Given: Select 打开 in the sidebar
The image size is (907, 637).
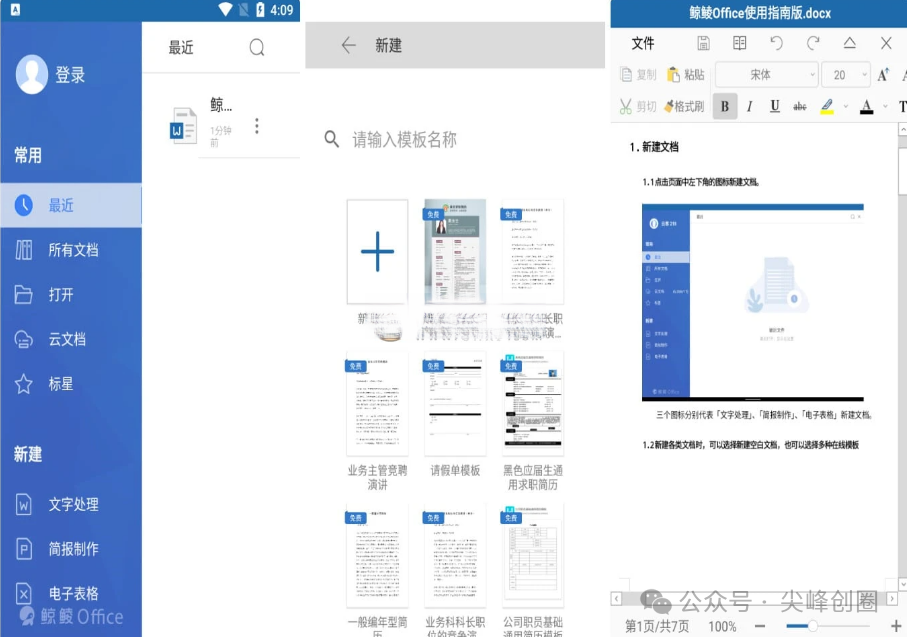Looking at the screenshot, I should (x=71, y=294).
